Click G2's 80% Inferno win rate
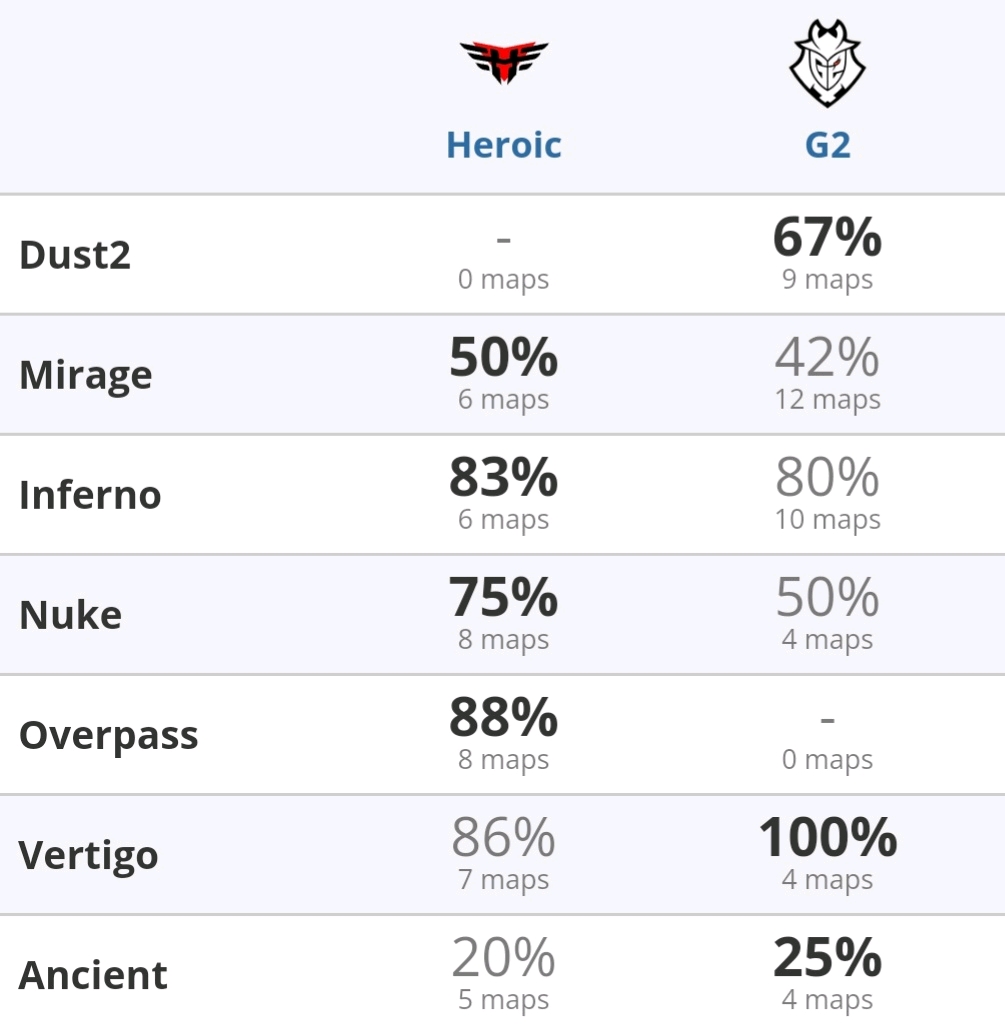Image resolution: width=1005 pixels, height=1030 pixels. [x=828, y=478]
